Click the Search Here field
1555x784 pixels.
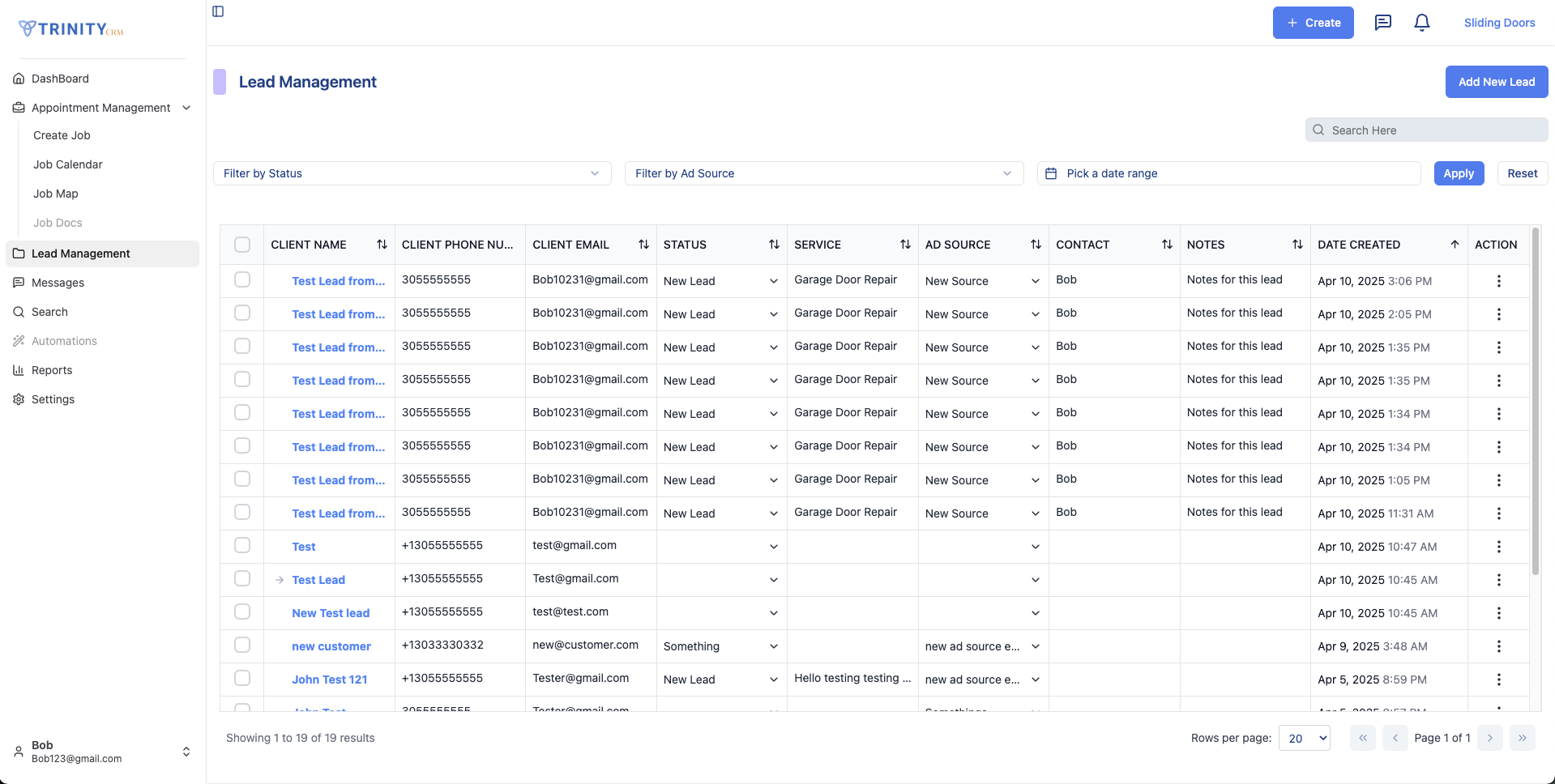coord(1426,130)
